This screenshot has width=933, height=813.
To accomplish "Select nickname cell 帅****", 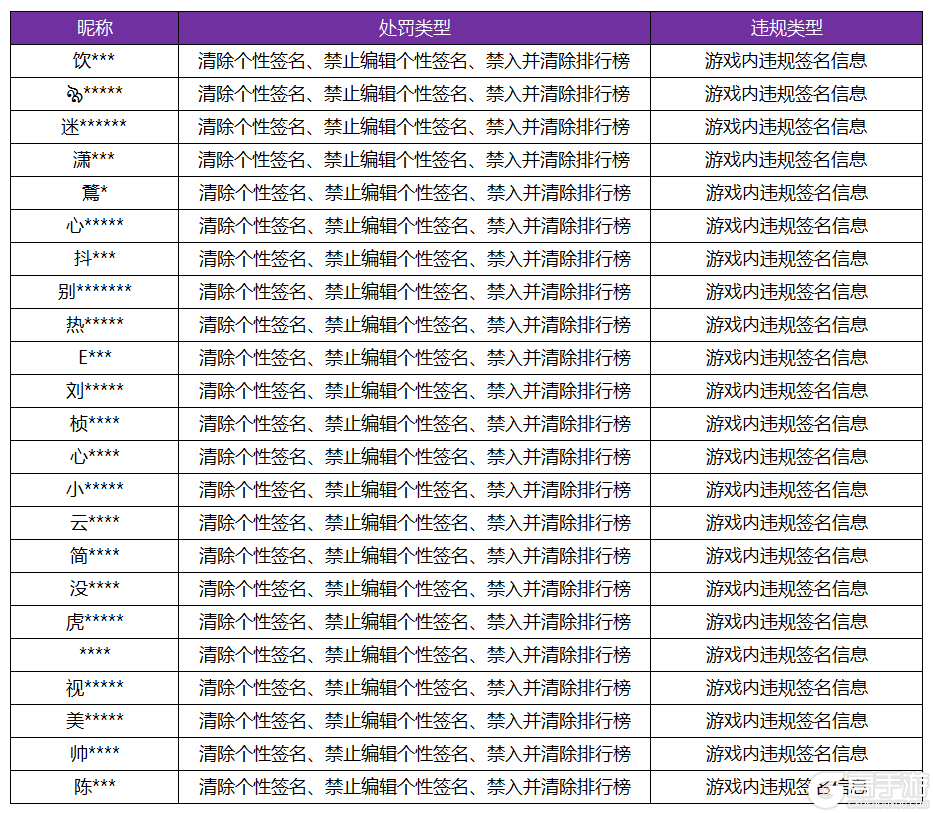I will tap(94, 754).
